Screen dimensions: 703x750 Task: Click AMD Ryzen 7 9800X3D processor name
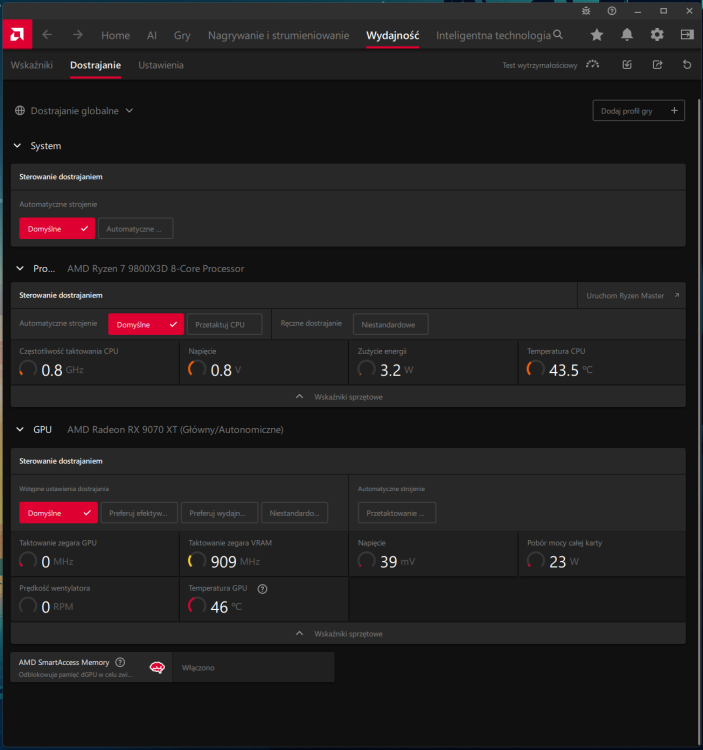[155, 269]
